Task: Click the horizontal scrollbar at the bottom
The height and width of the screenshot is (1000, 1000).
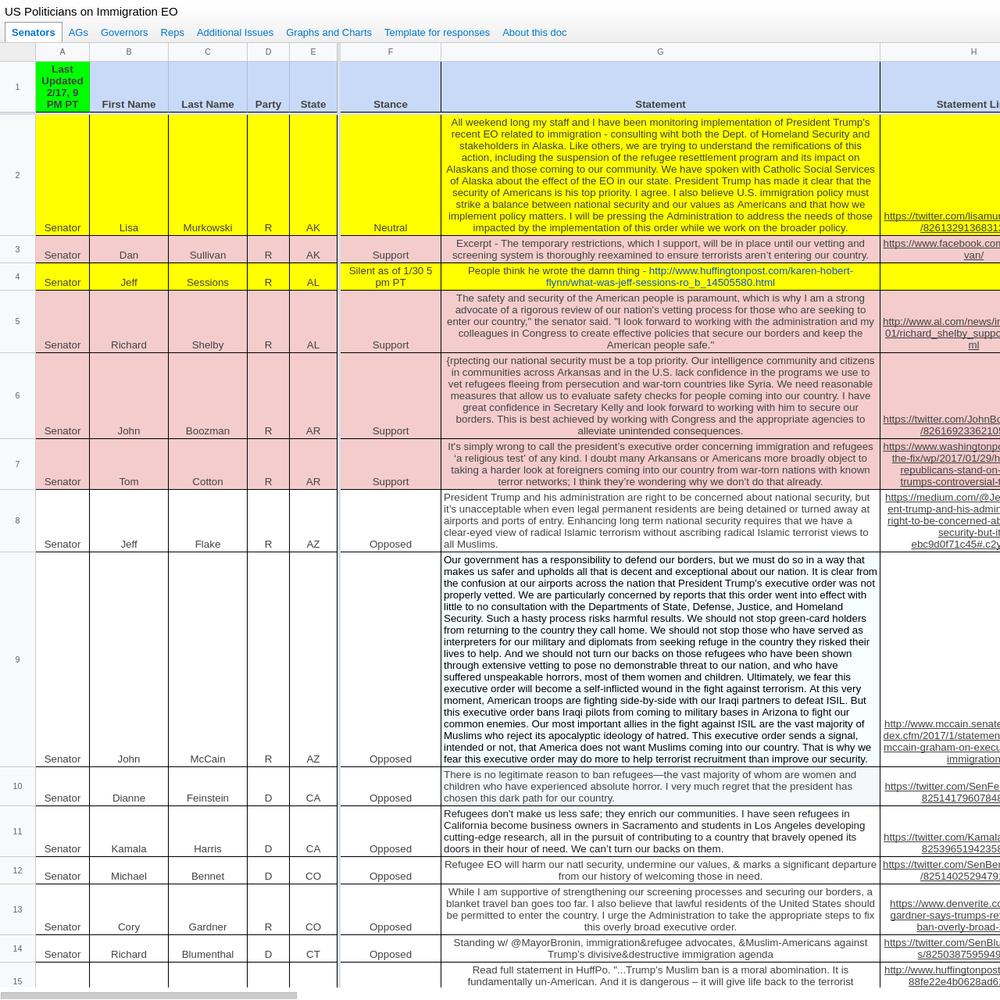Action: tap(148, 995)
